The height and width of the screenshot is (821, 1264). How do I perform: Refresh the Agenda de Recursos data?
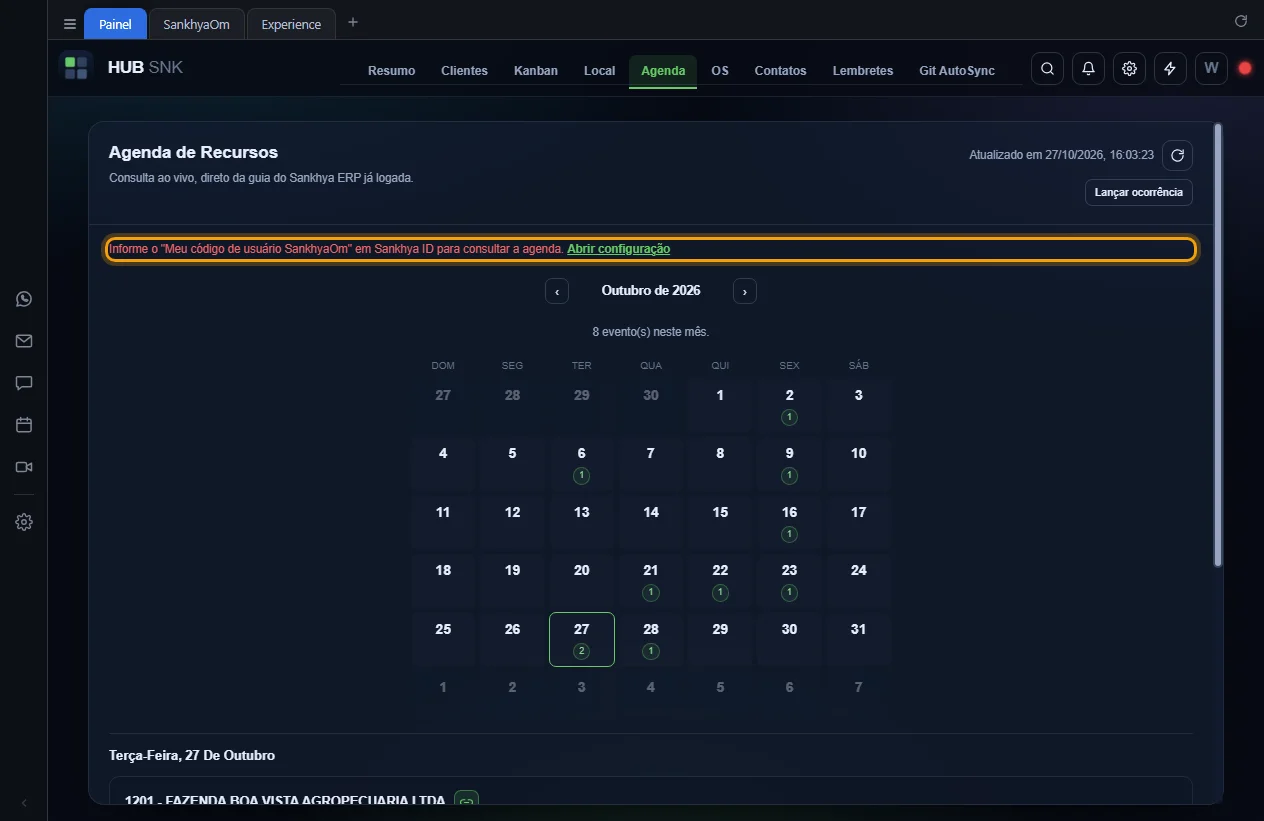coord(1177,155)
